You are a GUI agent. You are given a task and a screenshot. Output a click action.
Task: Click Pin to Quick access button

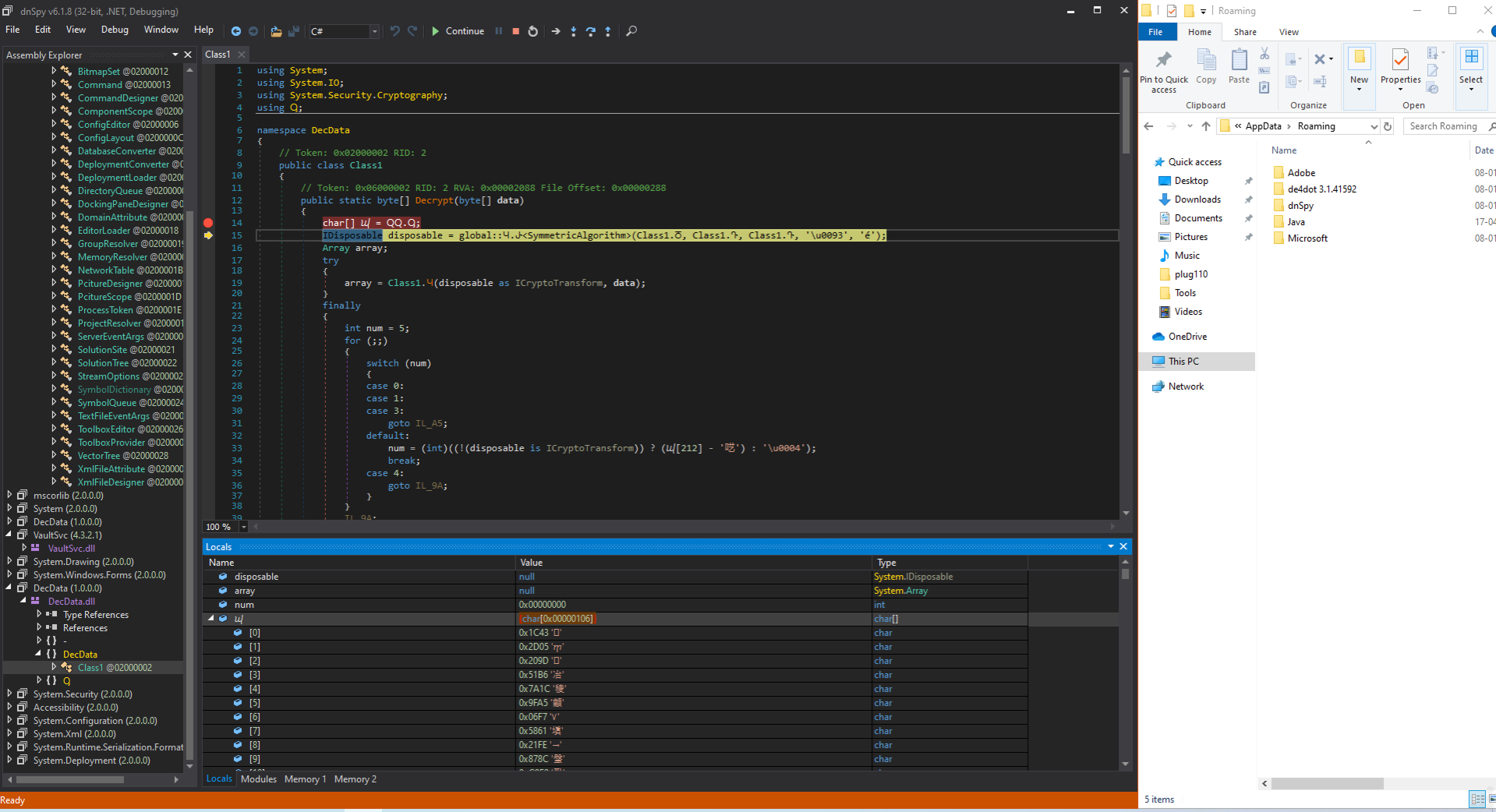(1163, 72)
